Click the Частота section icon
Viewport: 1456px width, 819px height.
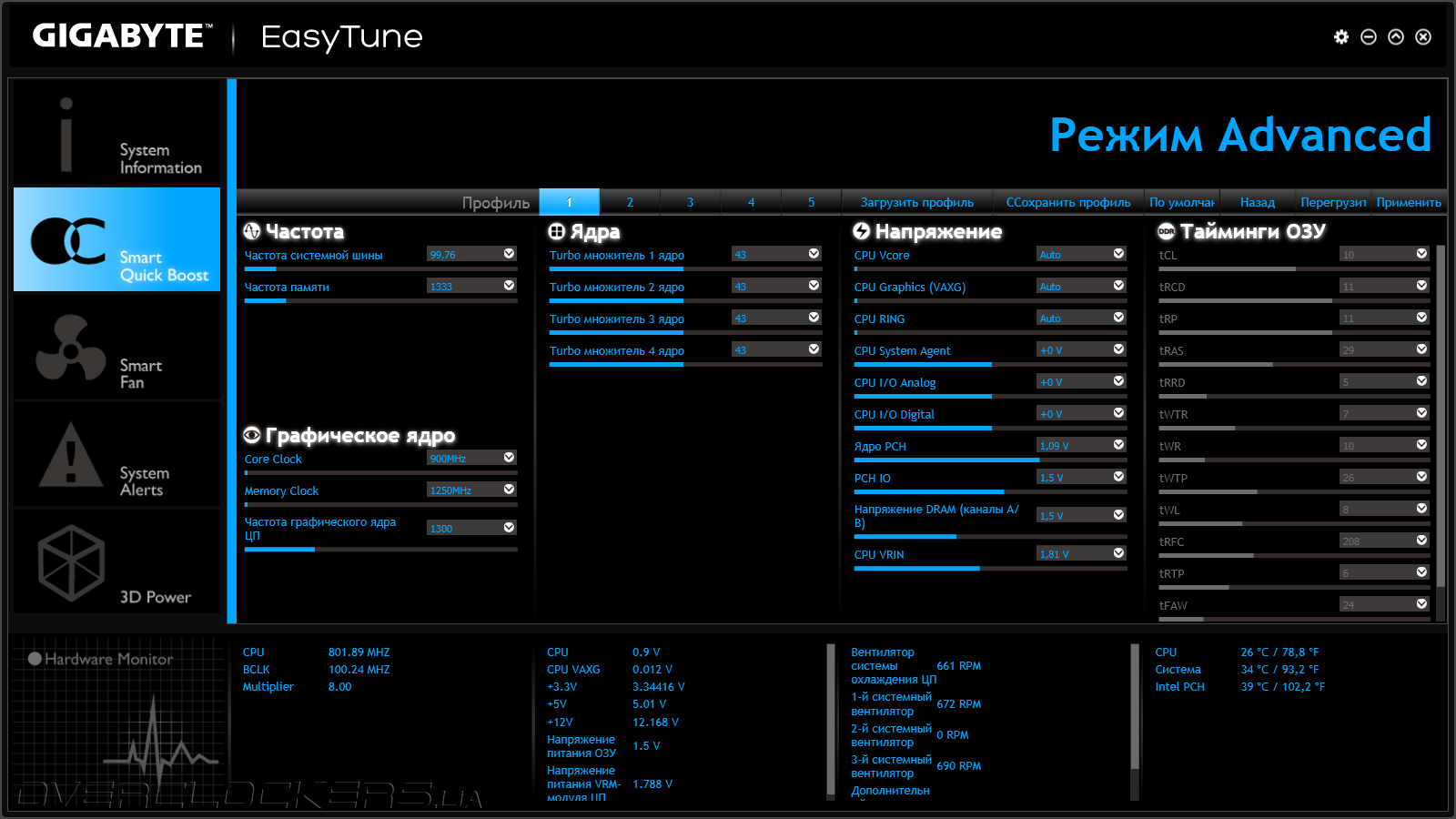click(252, 231)
